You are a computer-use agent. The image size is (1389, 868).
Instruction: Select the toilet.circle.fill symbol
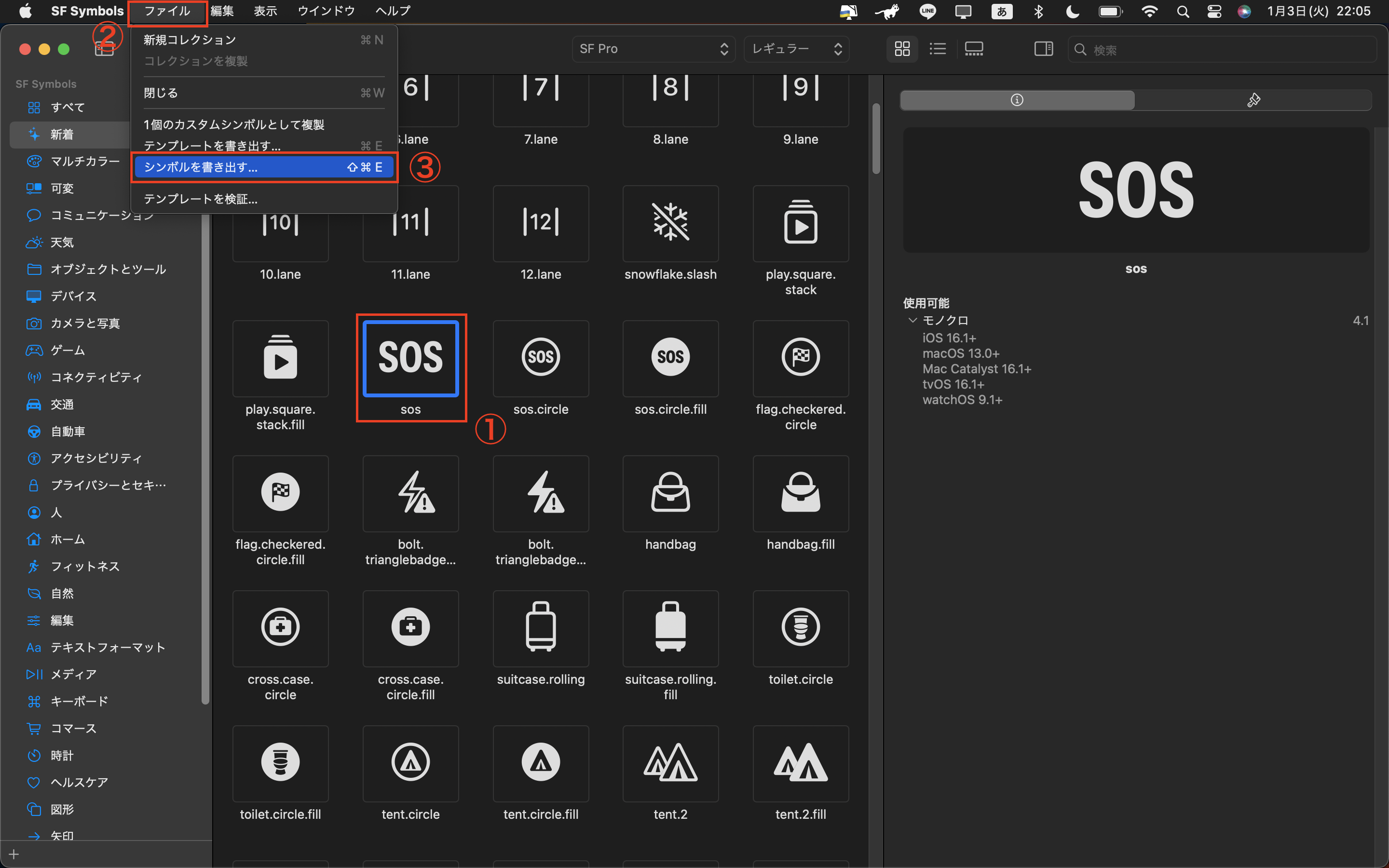coord(280,763)
